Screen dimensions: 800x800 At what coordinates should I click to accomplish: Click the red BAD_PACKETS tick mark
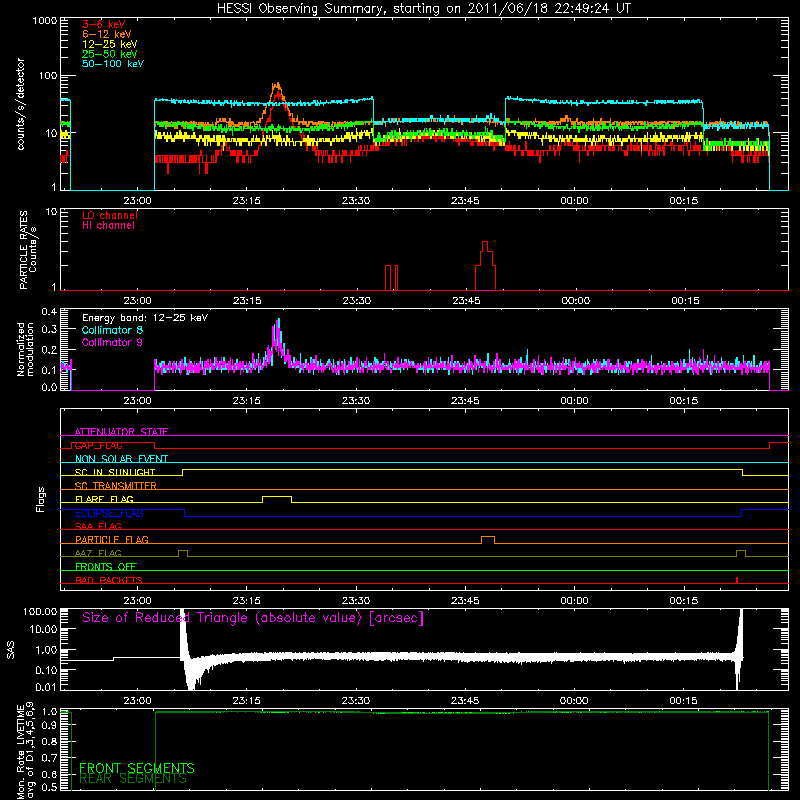(737, 580)
